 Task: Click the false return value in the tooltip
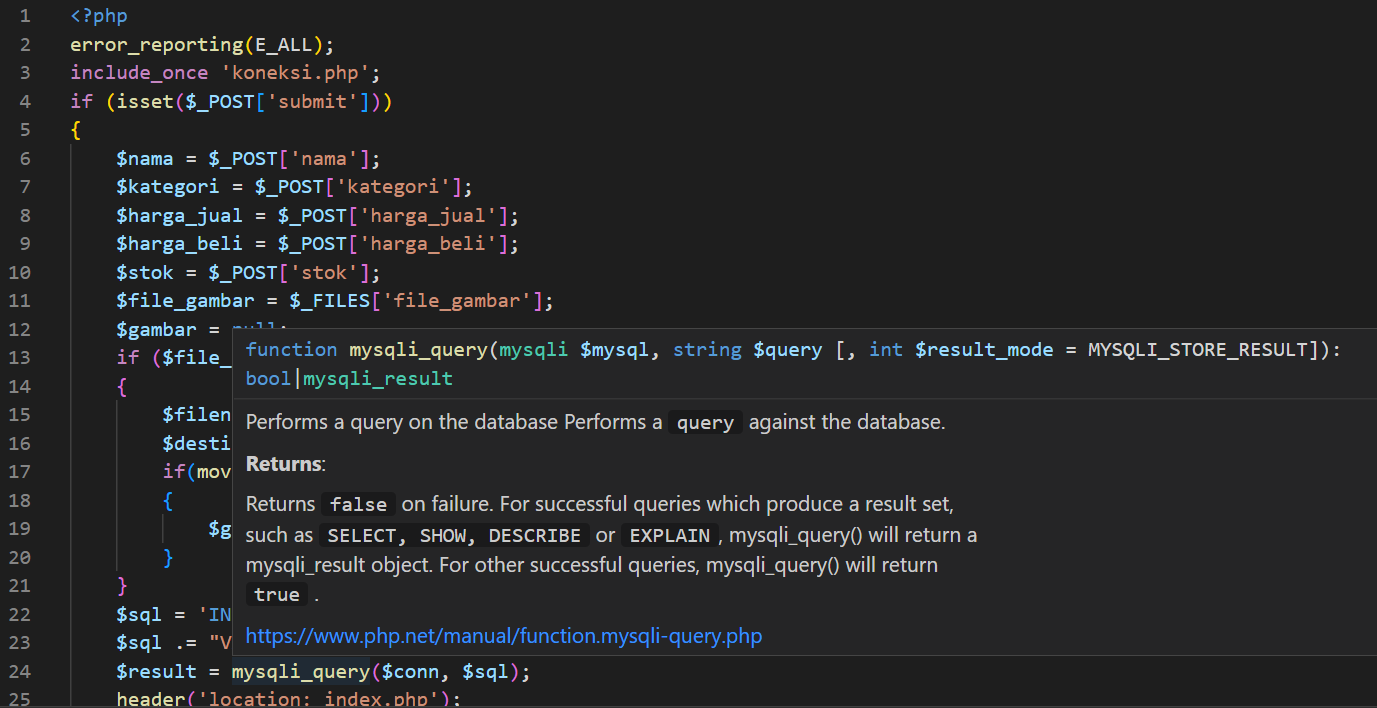tap(357, 504)
